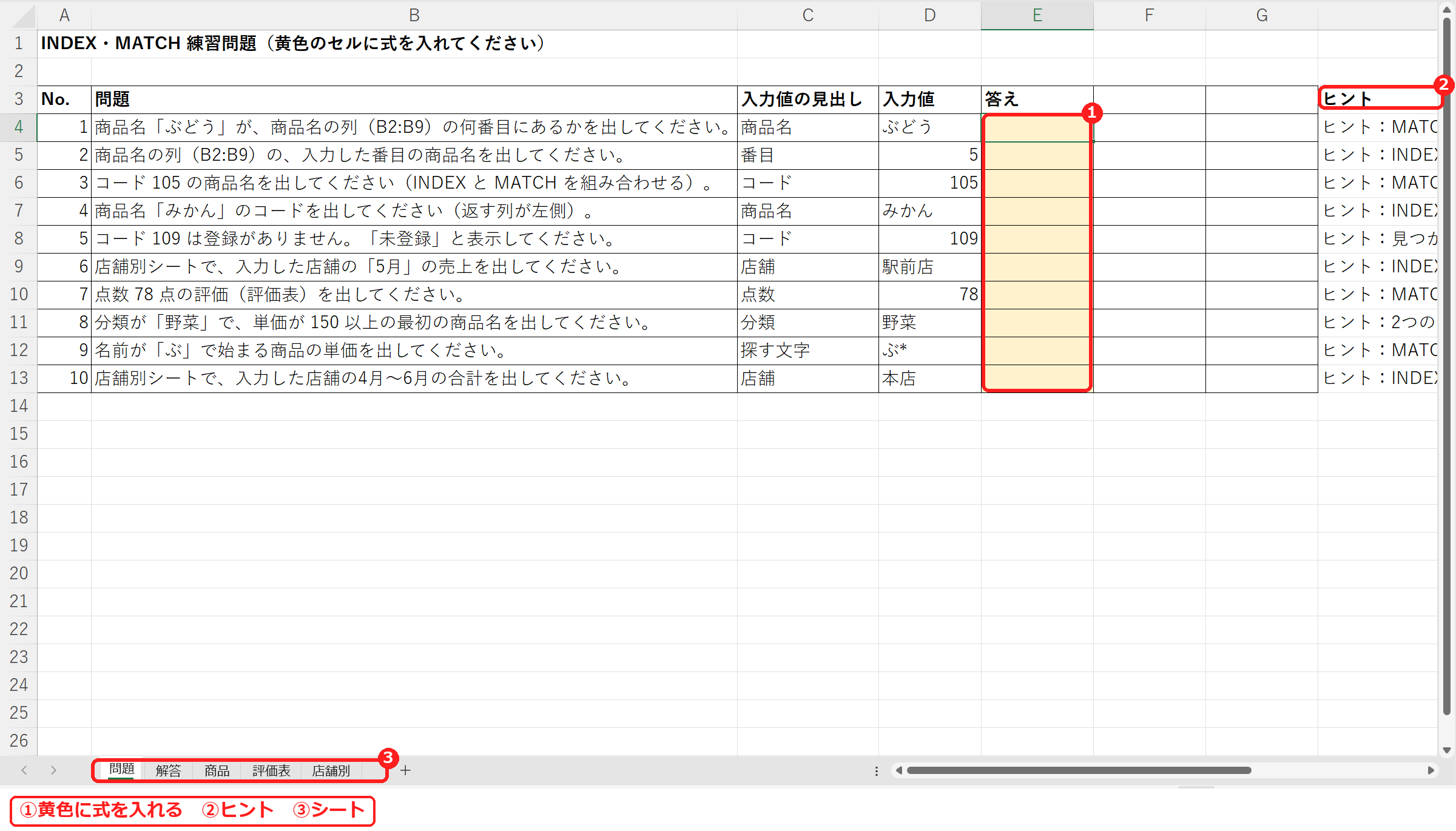Click the ヒント heading cell
1456x831 pixels.
pyautogui.click(x=1378, y=99)
